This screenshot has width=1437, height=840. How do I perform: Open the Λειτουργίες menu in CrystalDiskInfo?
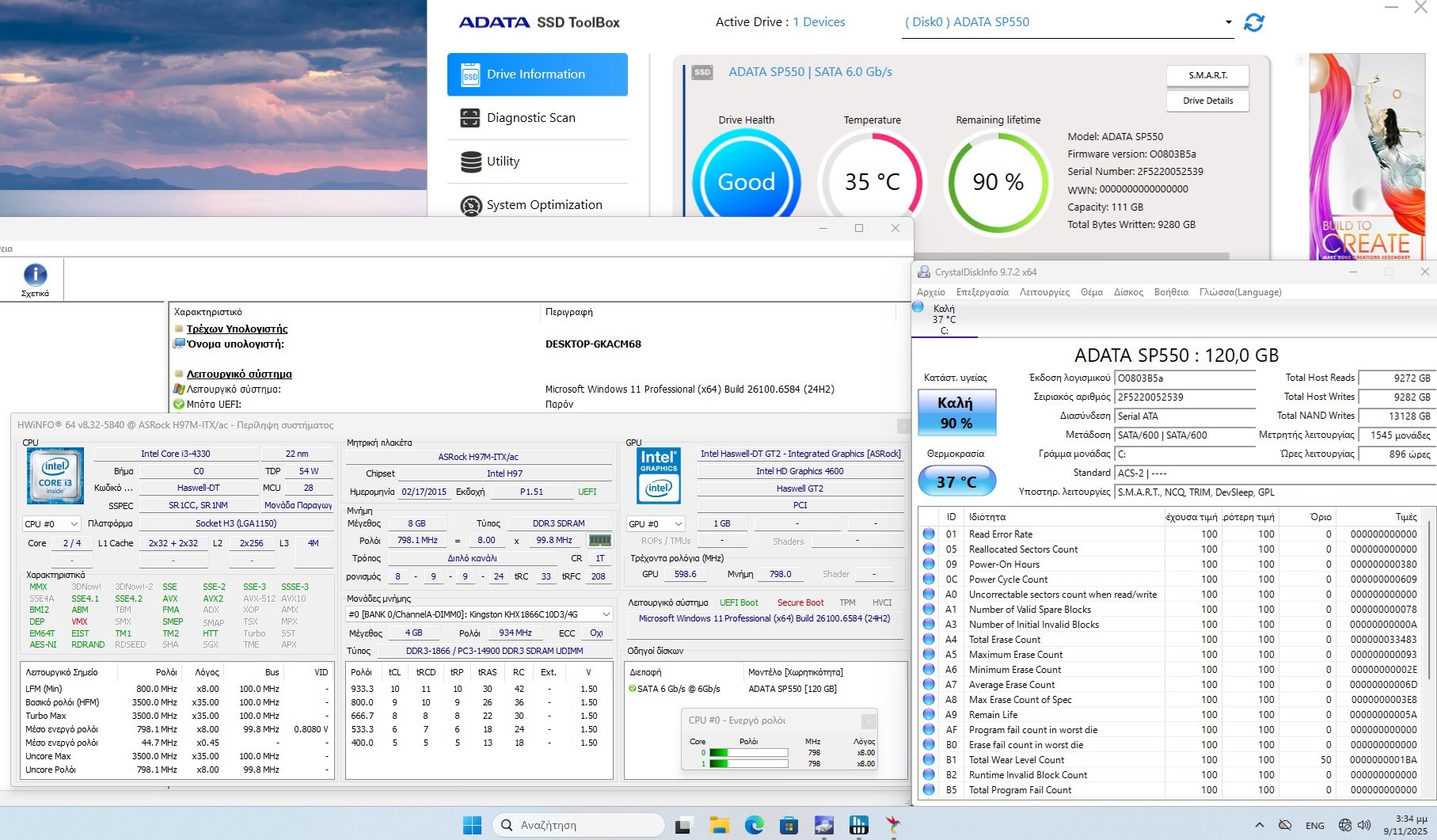[x=1044, y=292]
